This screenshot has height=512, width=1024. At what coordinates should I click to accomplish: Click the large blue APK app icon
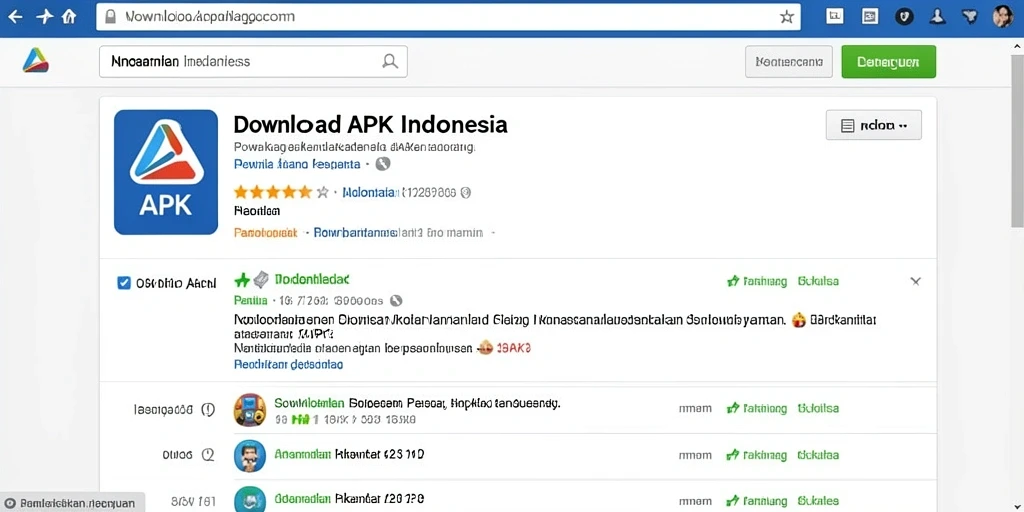point(166,172)
